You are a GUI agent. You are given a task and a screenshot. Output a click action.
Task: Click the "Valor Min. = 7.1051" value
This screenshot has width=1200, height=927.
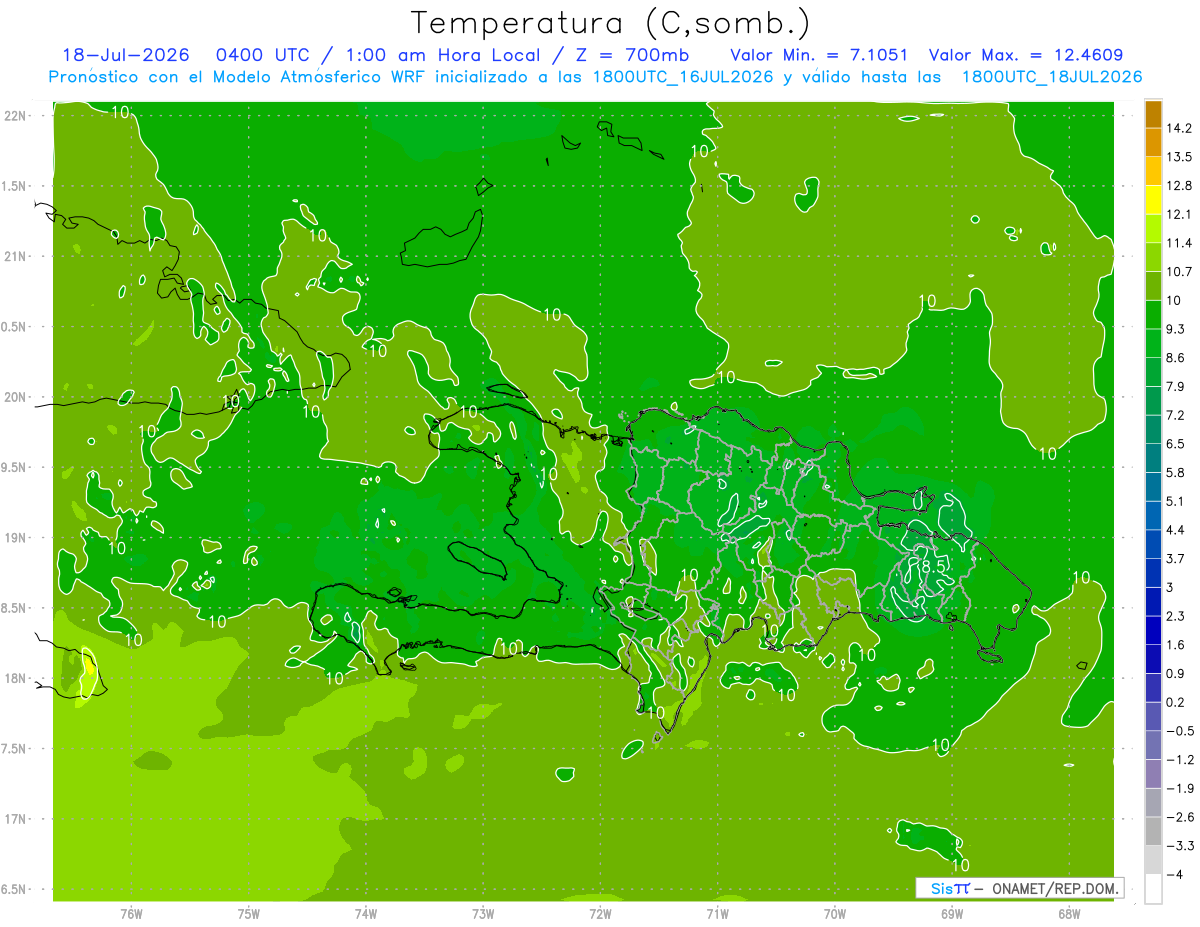819,55
